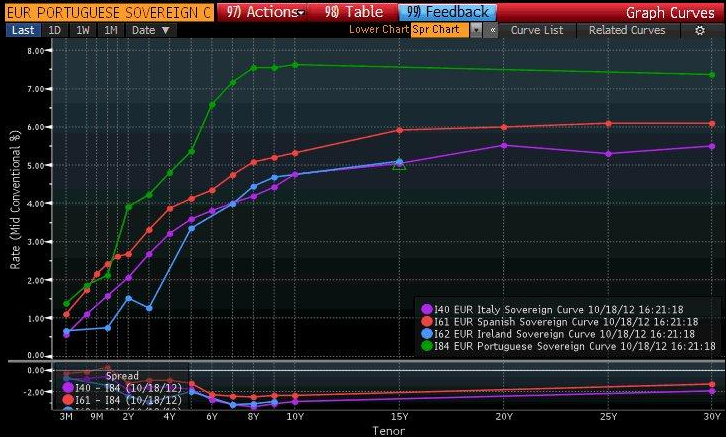Select the 1W range tab

(x=82, y=31)
